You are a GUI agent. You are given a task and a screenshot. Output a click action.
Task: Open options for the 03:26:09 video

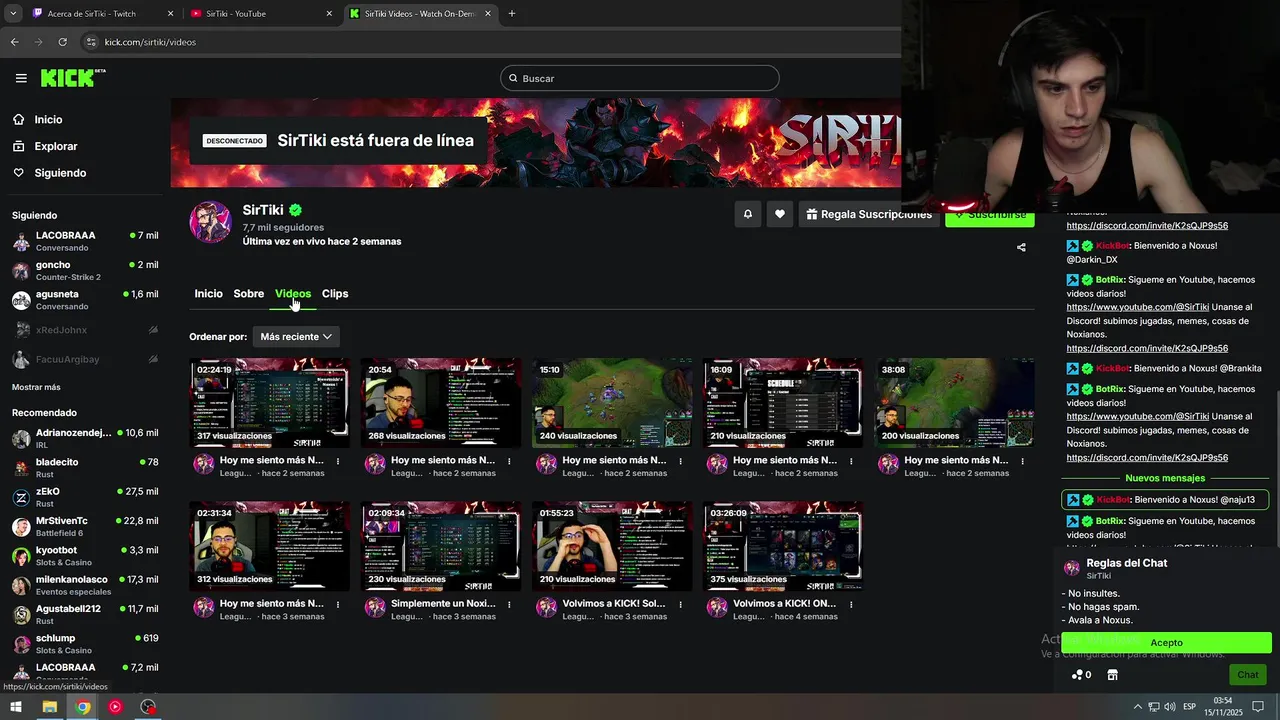point(851,604)
